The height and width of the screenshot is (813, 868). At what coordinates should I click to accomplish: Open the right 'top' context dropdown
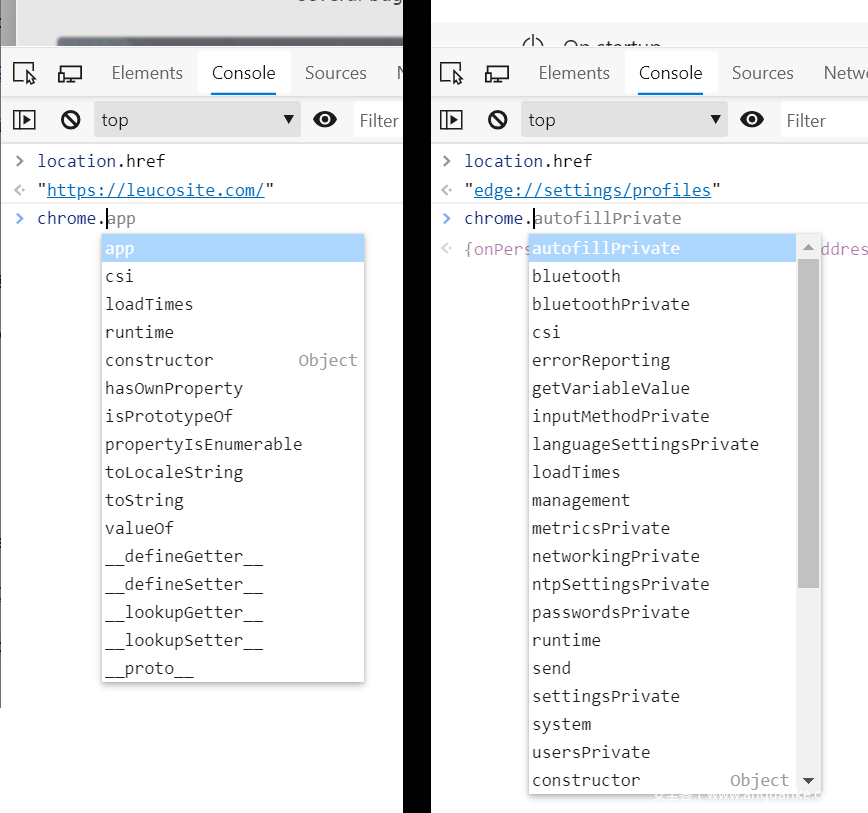624,120
